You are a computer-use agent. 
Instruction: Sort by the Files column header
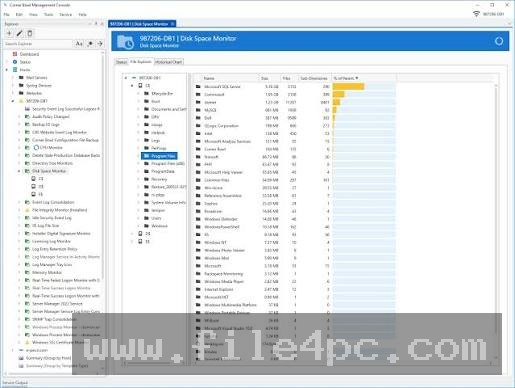coord(289,78)
